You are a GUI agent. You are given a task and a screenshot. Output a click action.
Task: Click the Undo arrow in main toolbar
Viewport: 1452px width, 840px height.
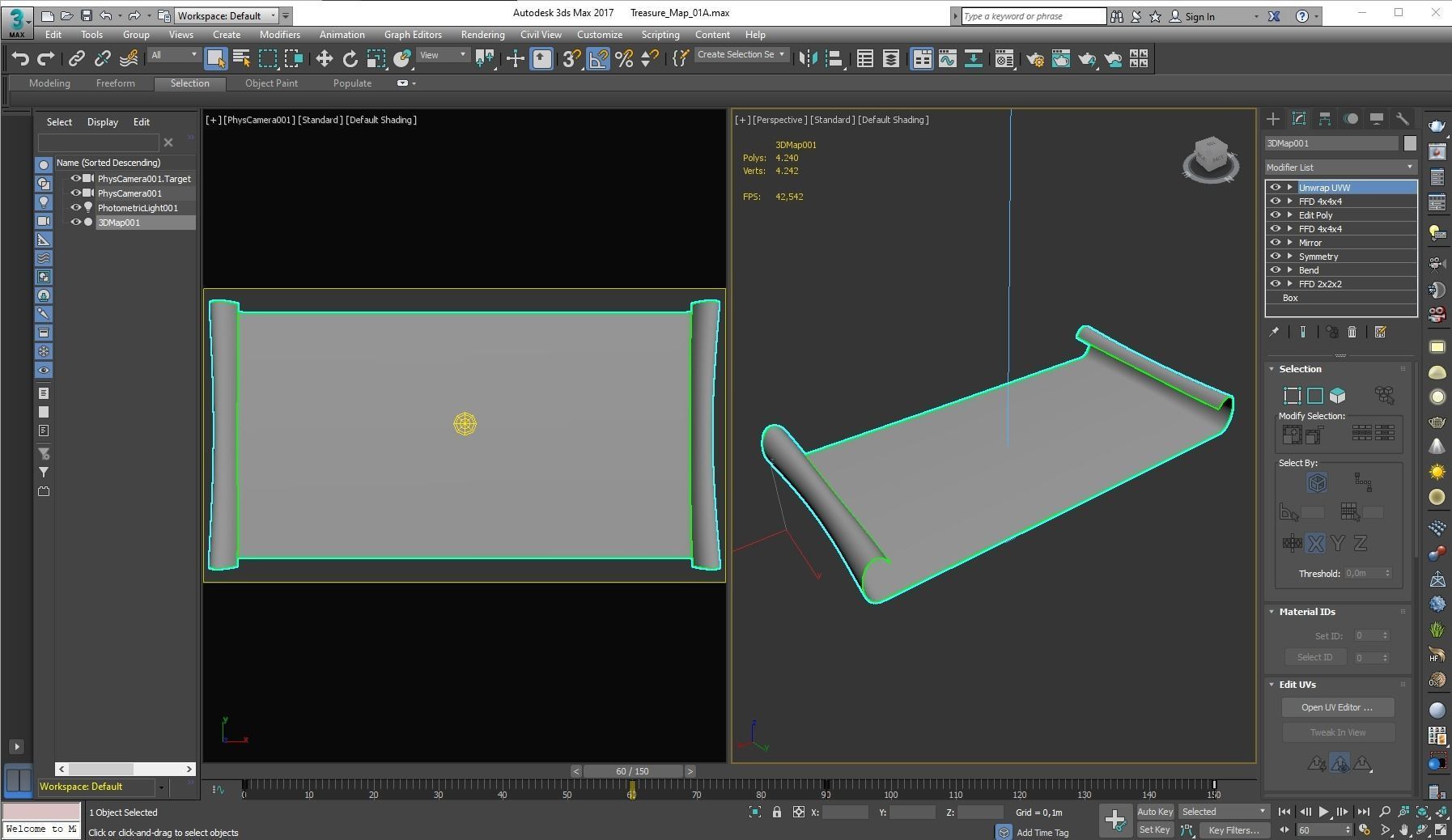pyautogui.click(x=20, y=58)
